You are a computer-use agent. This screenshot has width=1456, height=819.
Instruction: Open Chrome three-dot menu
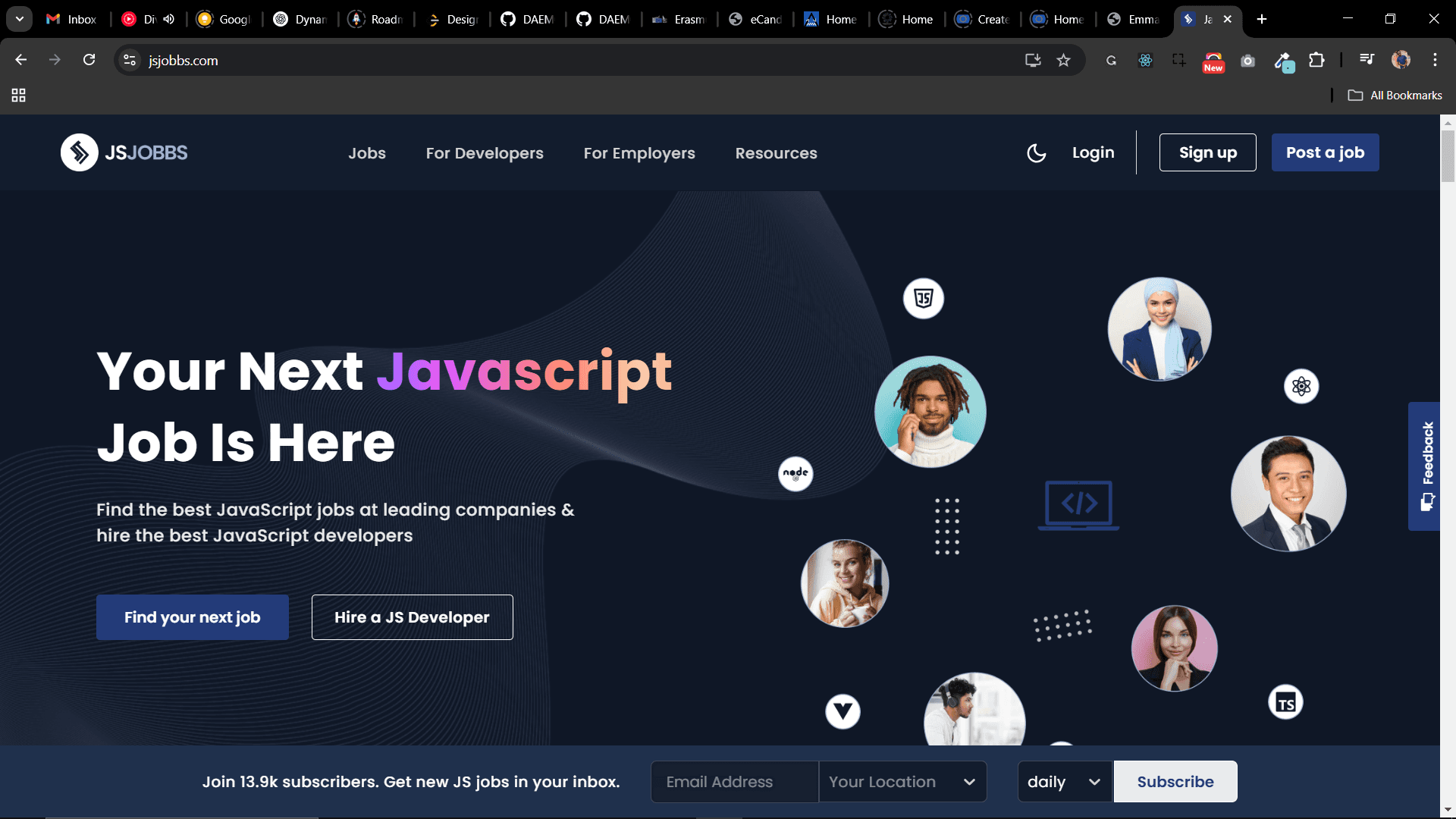point(1435,60)
